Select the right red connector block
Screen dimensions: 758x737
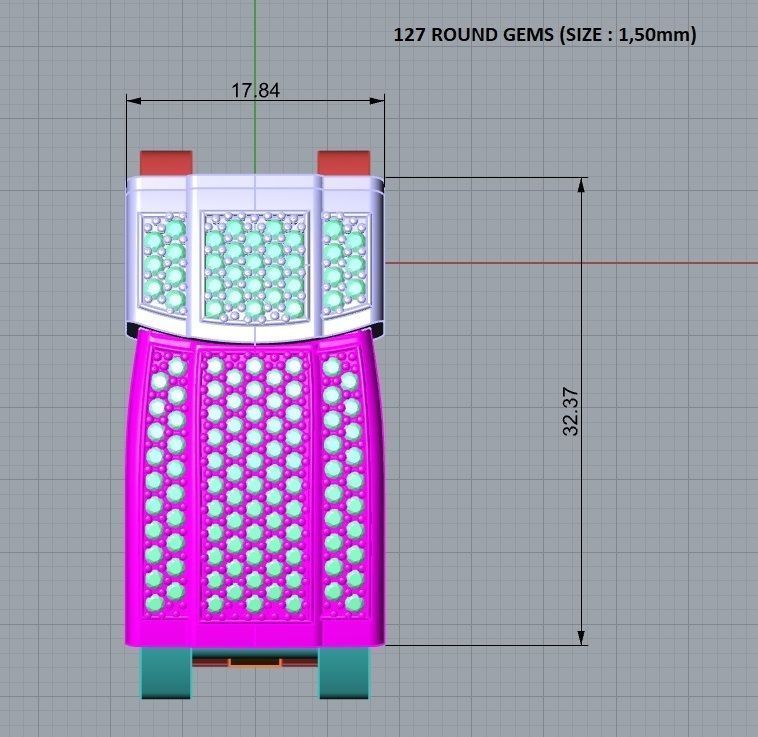click(344, 163)
